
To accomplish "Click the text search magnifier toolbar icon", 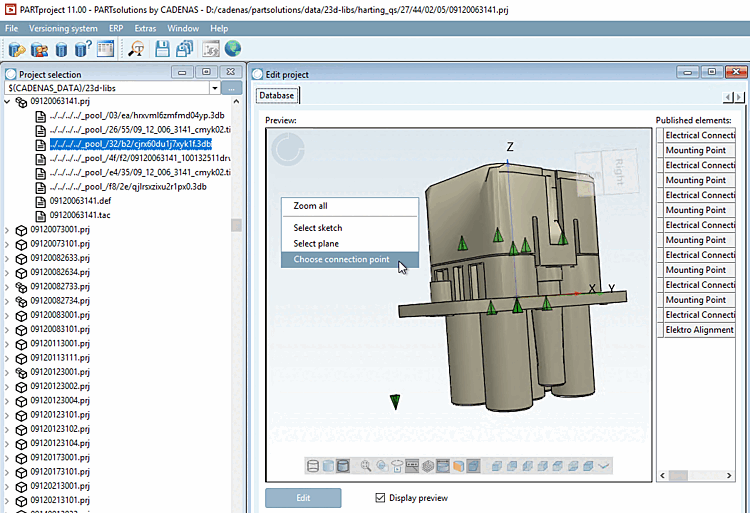I will pos(136,48).
